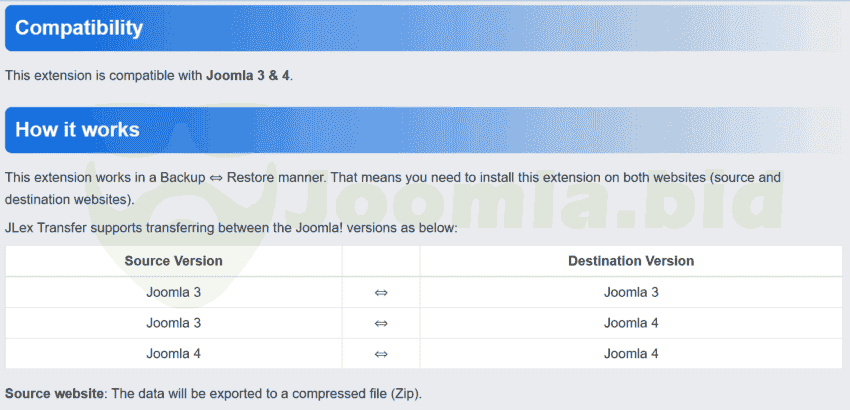The width and height of the screenshot is (850, 410).
Task: Click the ⇔ arrow in the last table row
Action: point(381,353)
